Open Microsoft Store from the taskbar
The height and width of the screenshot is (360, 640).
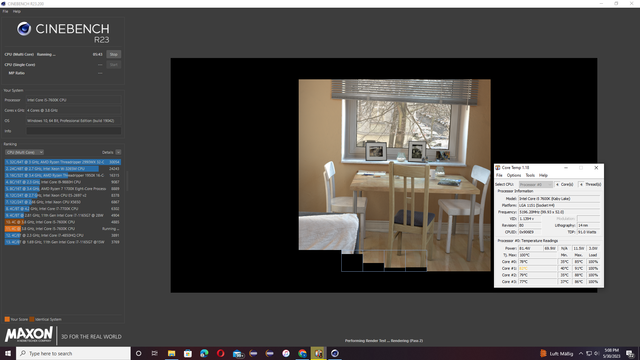[x=188, y=353]
